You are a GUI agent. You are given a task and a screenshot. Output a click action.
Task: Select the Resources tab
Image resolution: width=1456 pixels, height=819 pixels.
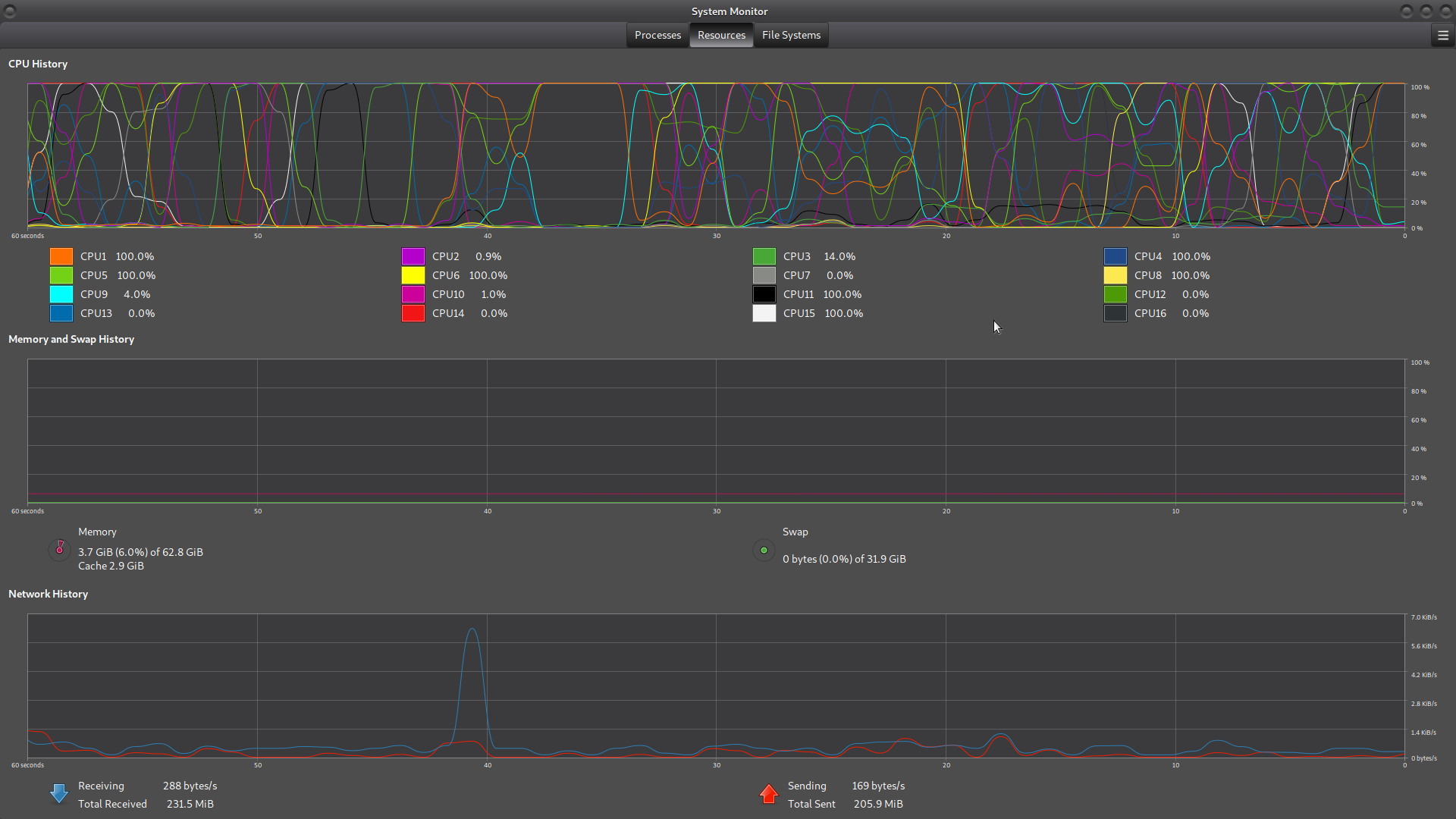click(721, 36)
